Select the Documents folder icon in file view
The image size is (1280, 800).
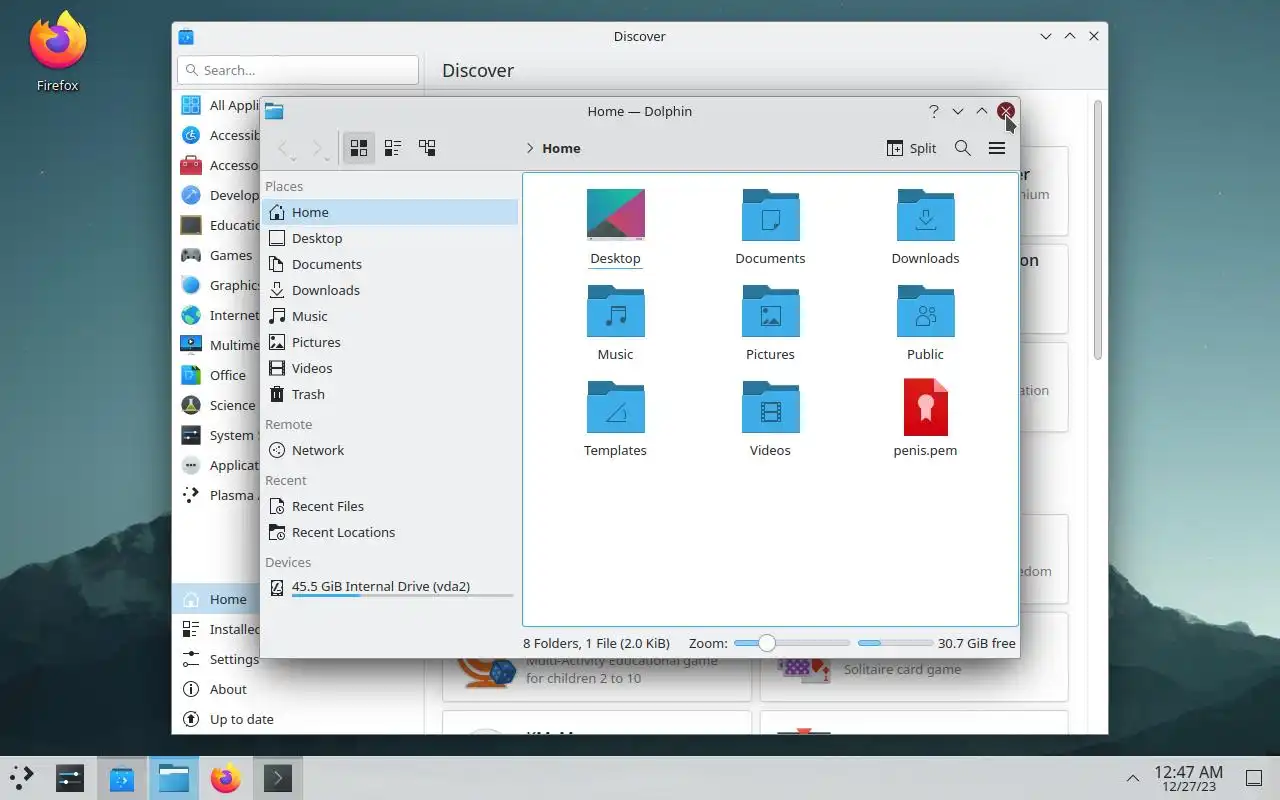(770, 214)
